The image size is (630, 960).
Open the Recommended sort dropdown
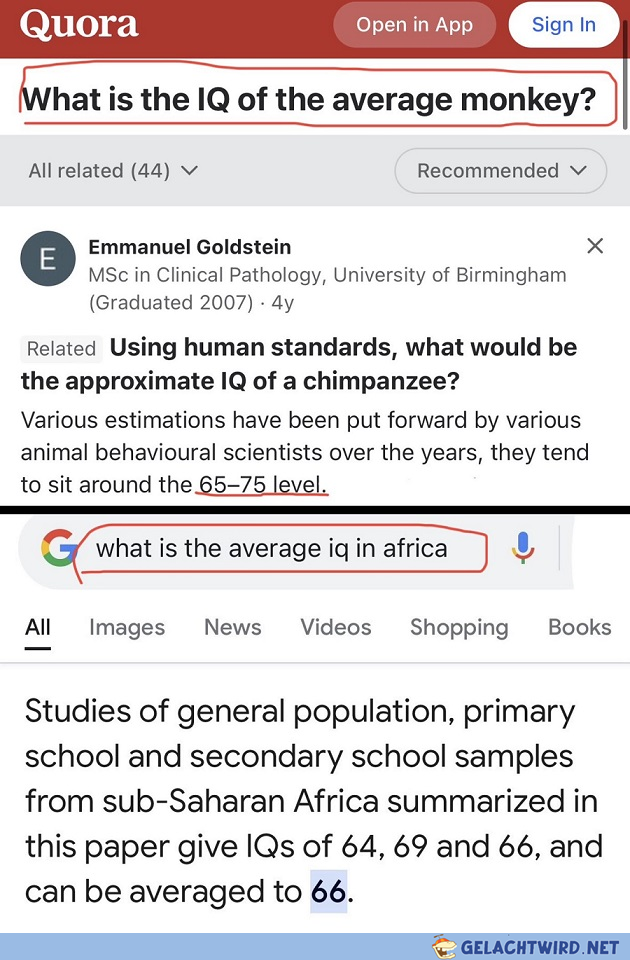point(501,171)
